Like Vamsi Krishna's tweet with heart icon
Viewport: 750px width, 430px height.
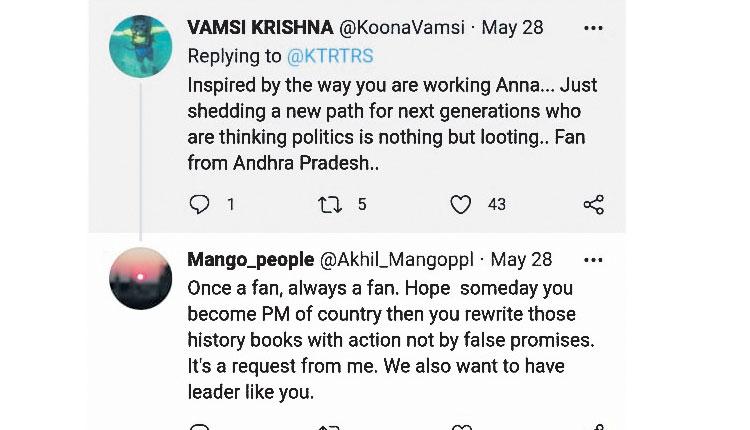tap(460, 205)
